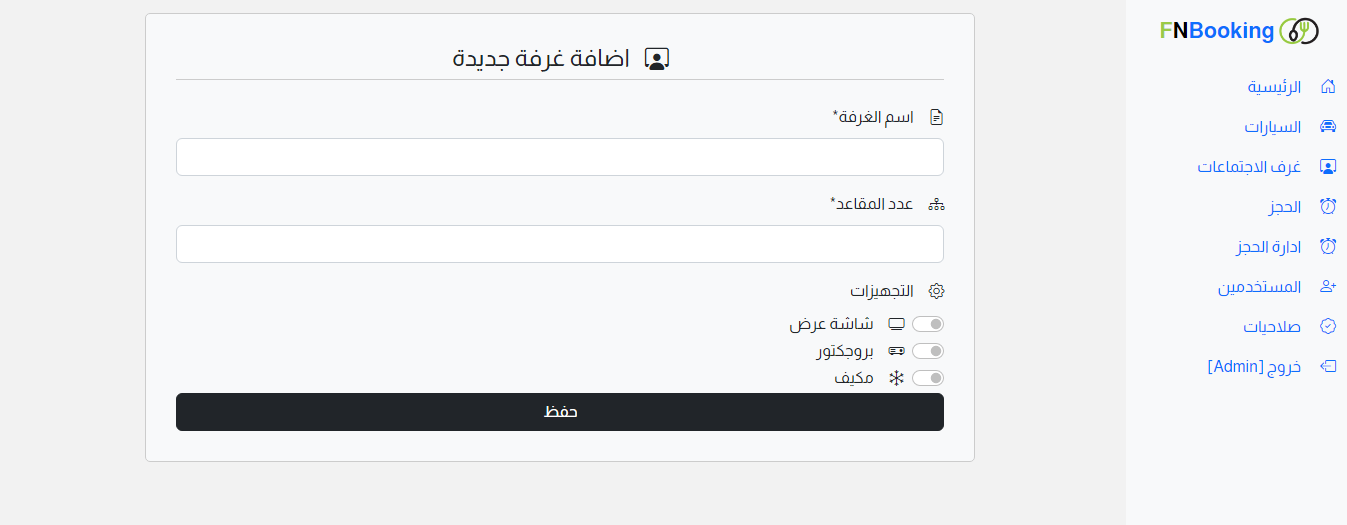Click the clock icon beside ادارة الحجز
This screenshot has height=525, width=1347.
[1328, 247]
